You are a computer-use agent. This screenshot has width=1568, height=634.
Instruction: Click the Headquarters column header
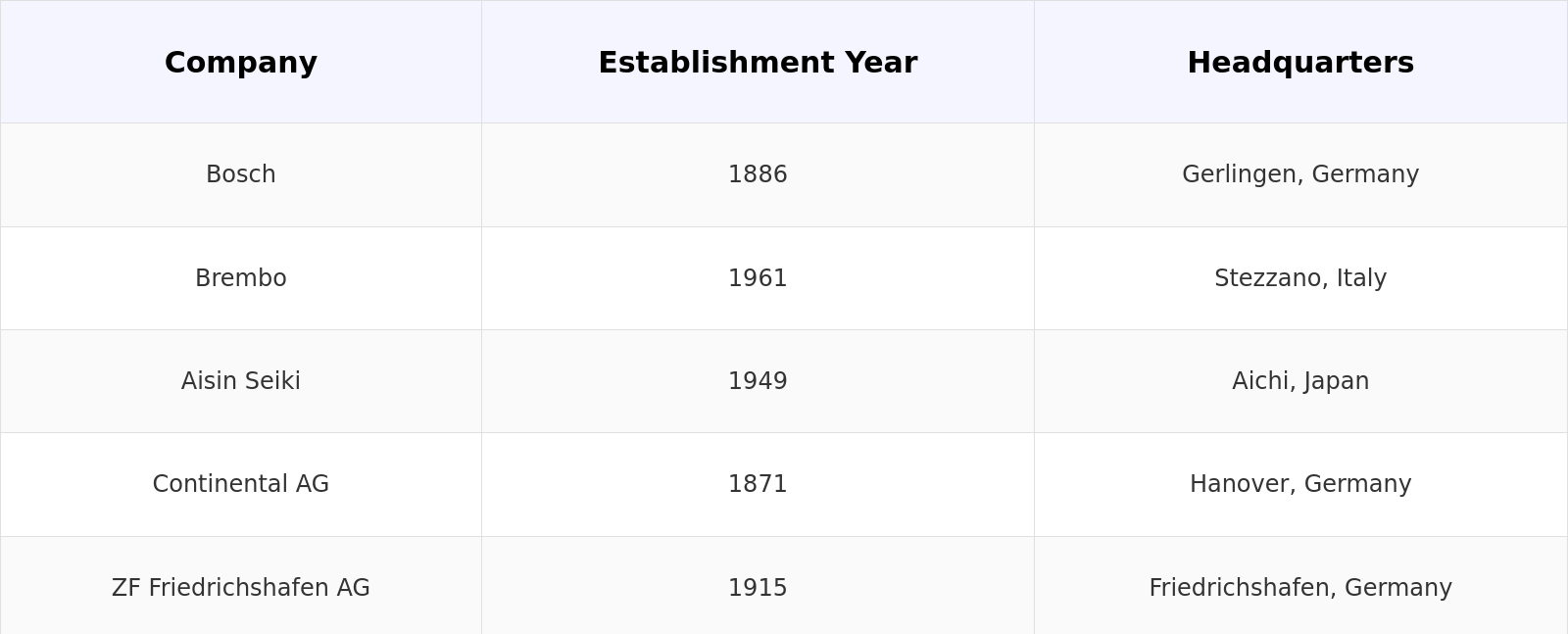tap(1300, 63)
